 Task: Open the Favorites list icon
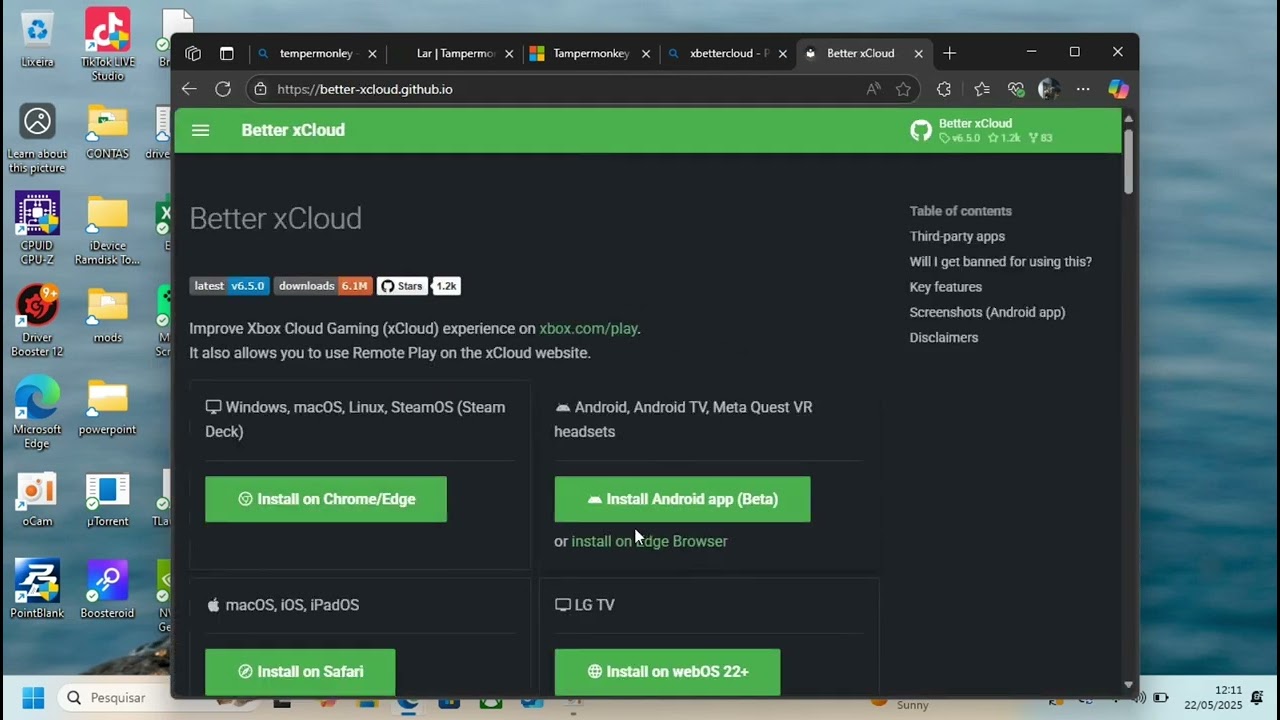[982, 89]
